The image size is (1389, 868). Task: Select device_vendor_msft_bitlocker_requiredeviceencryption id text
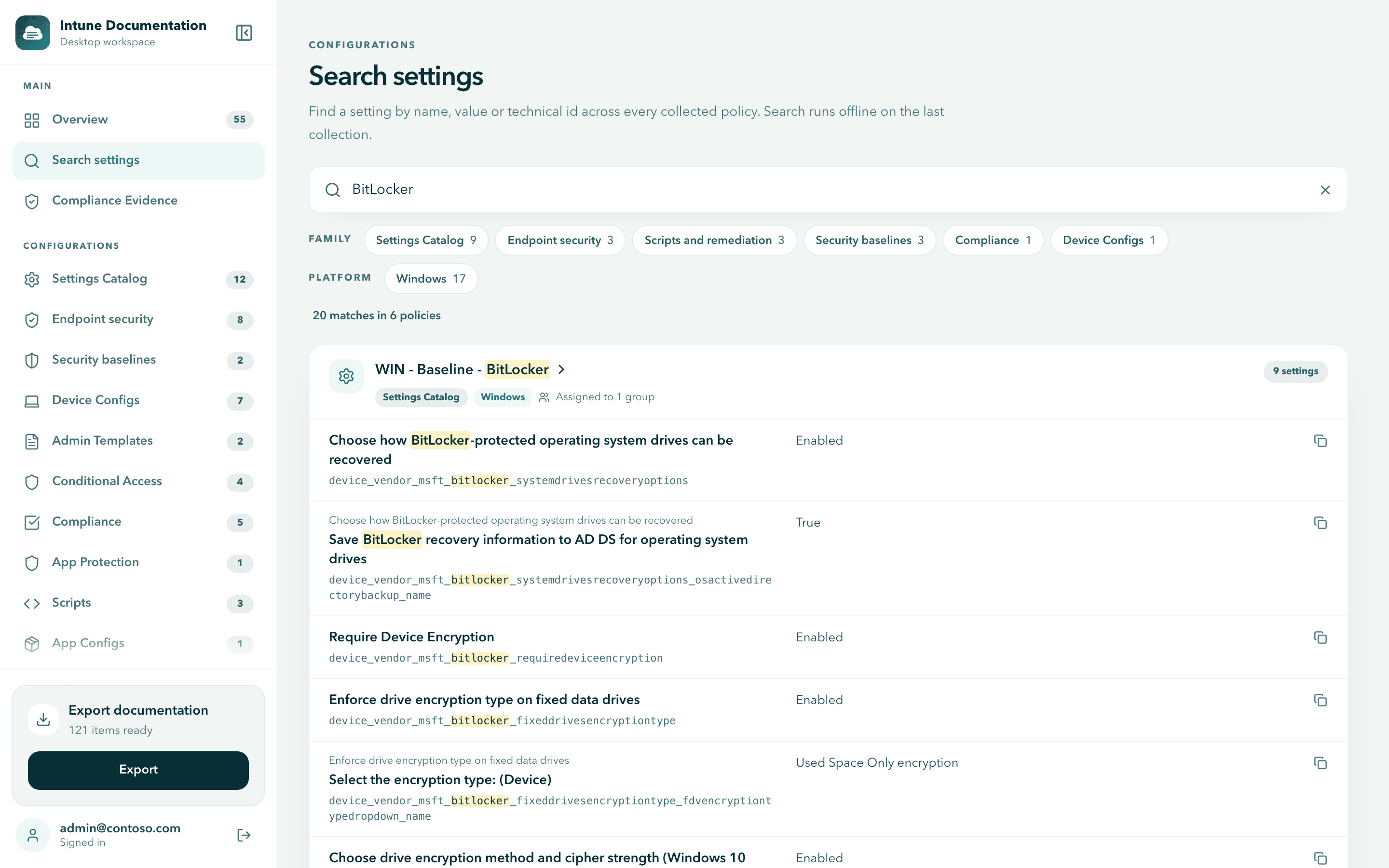[x=496, y=658]
